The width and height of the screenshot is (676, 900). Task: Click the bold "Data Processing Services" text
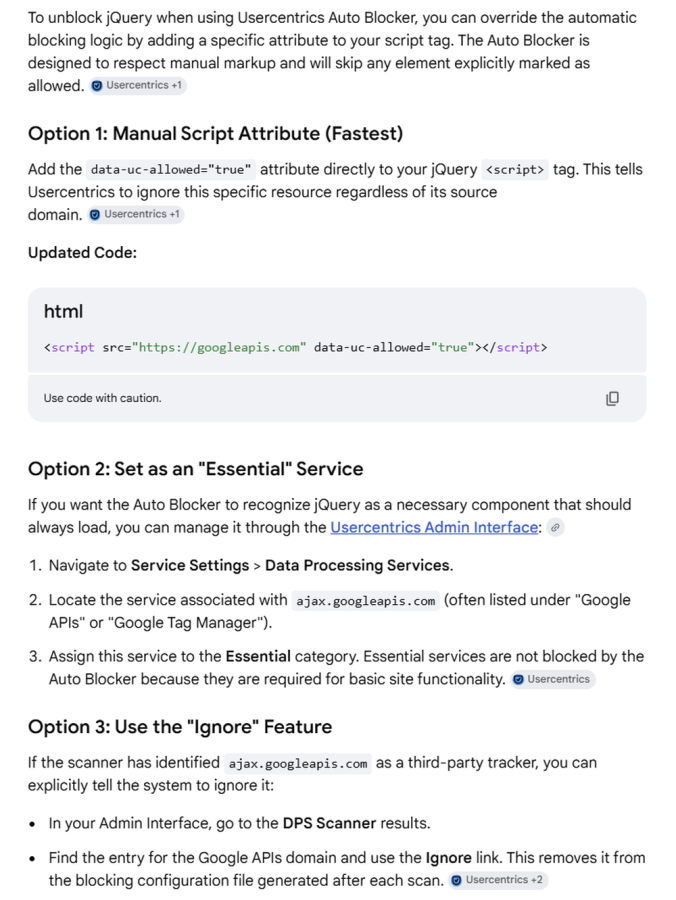click(357, 565)
